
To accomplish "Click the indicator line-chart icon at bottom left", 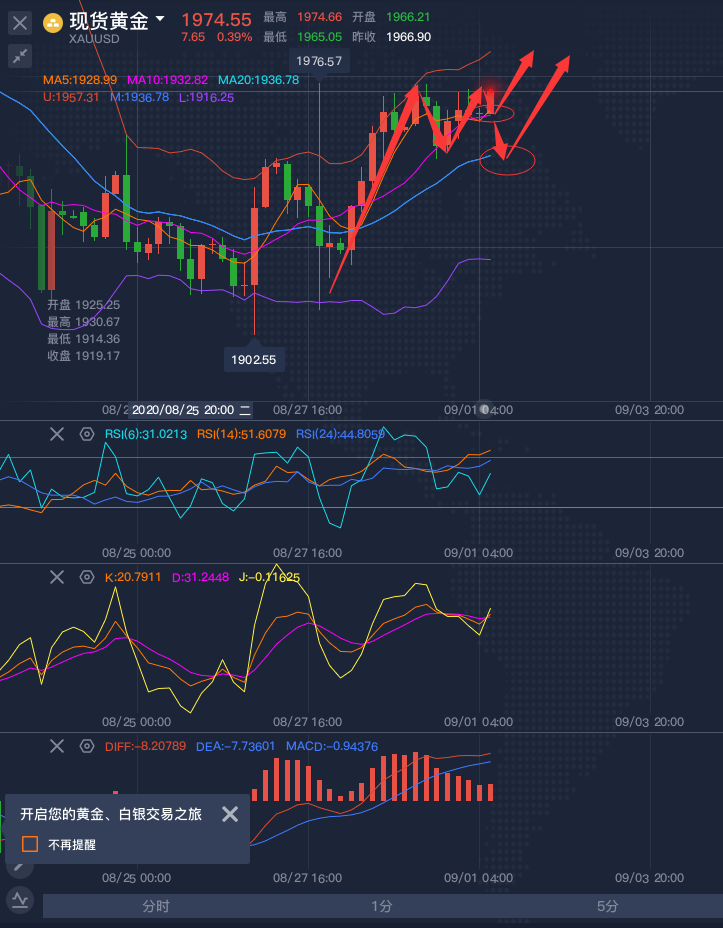I will pyautogui.click(x=19, y=900).
